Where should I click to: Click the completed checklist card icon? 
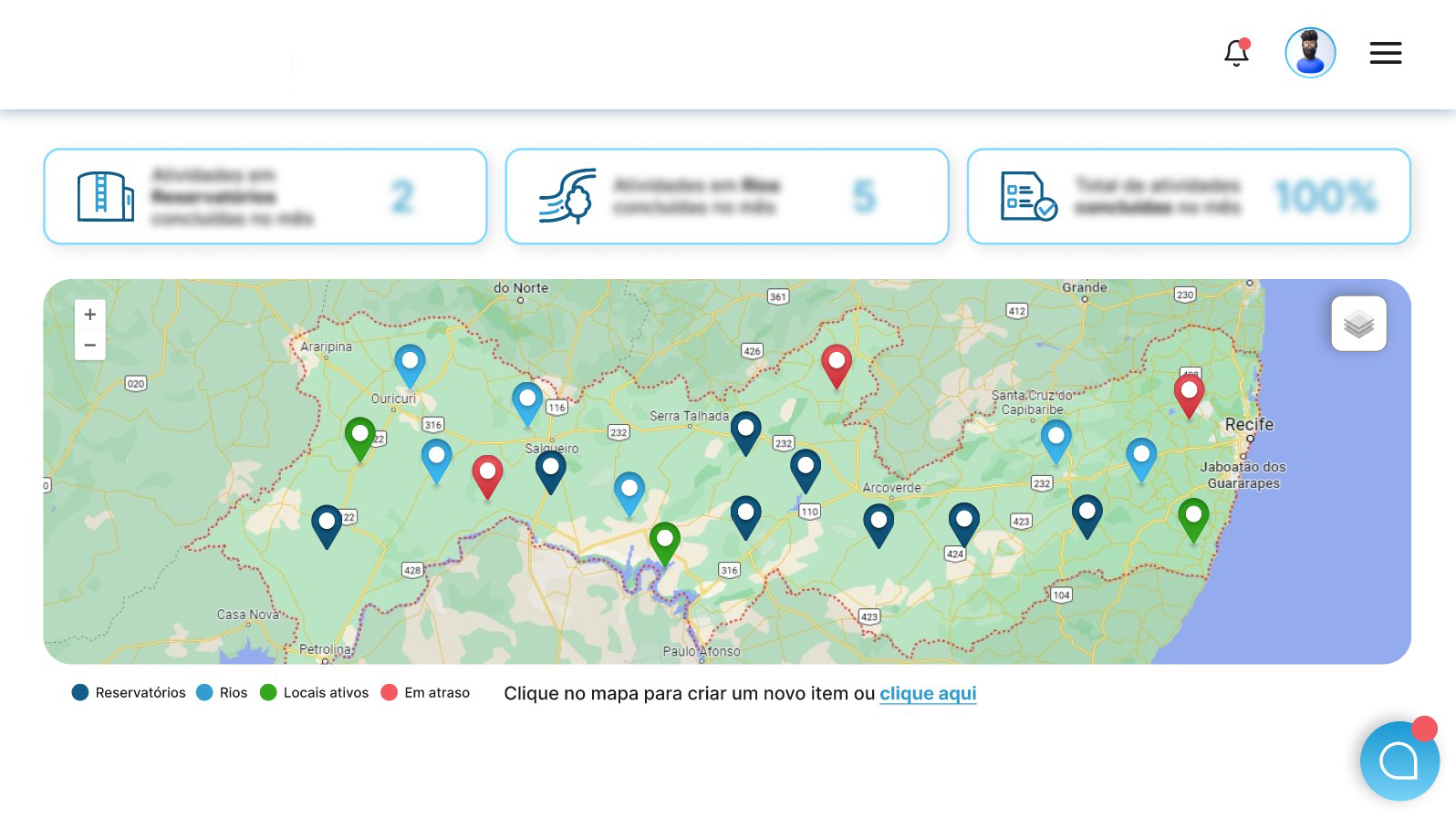[1028, 196]
